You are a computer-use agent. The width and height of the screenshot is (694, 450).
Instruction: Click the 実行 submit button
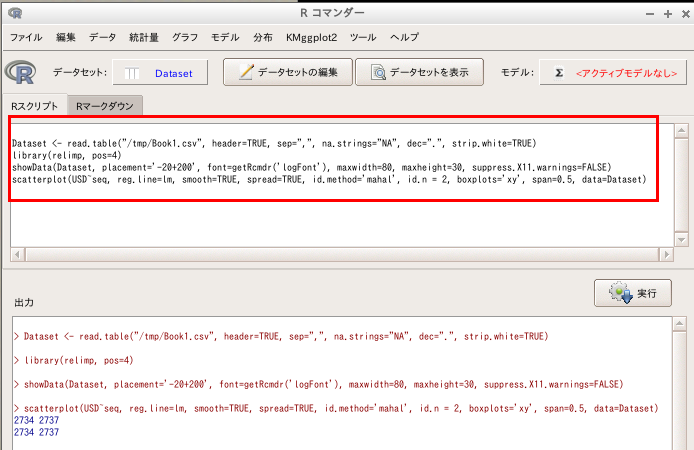tap(632, 293)
